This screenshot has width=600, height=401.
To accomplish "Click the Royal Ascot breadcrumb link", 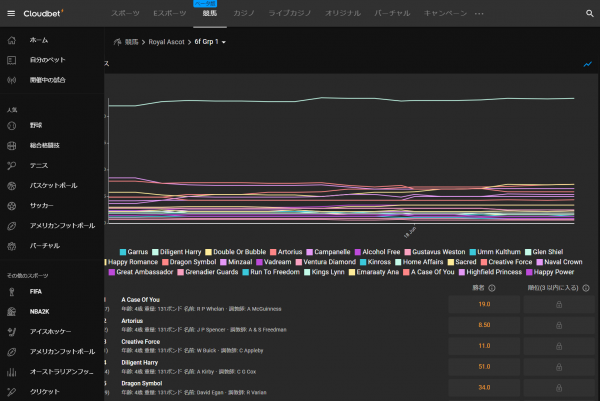I will 166,42.
